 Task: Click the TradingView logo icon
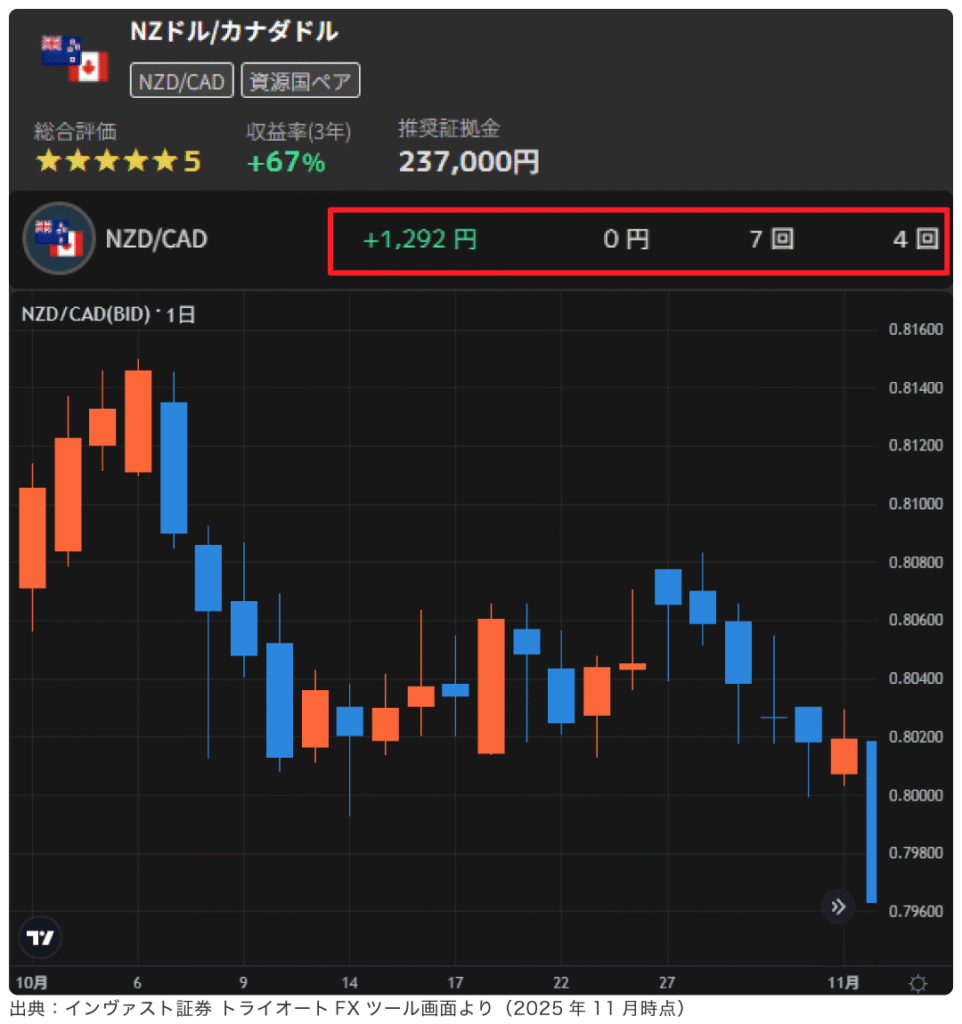(41, 937)
